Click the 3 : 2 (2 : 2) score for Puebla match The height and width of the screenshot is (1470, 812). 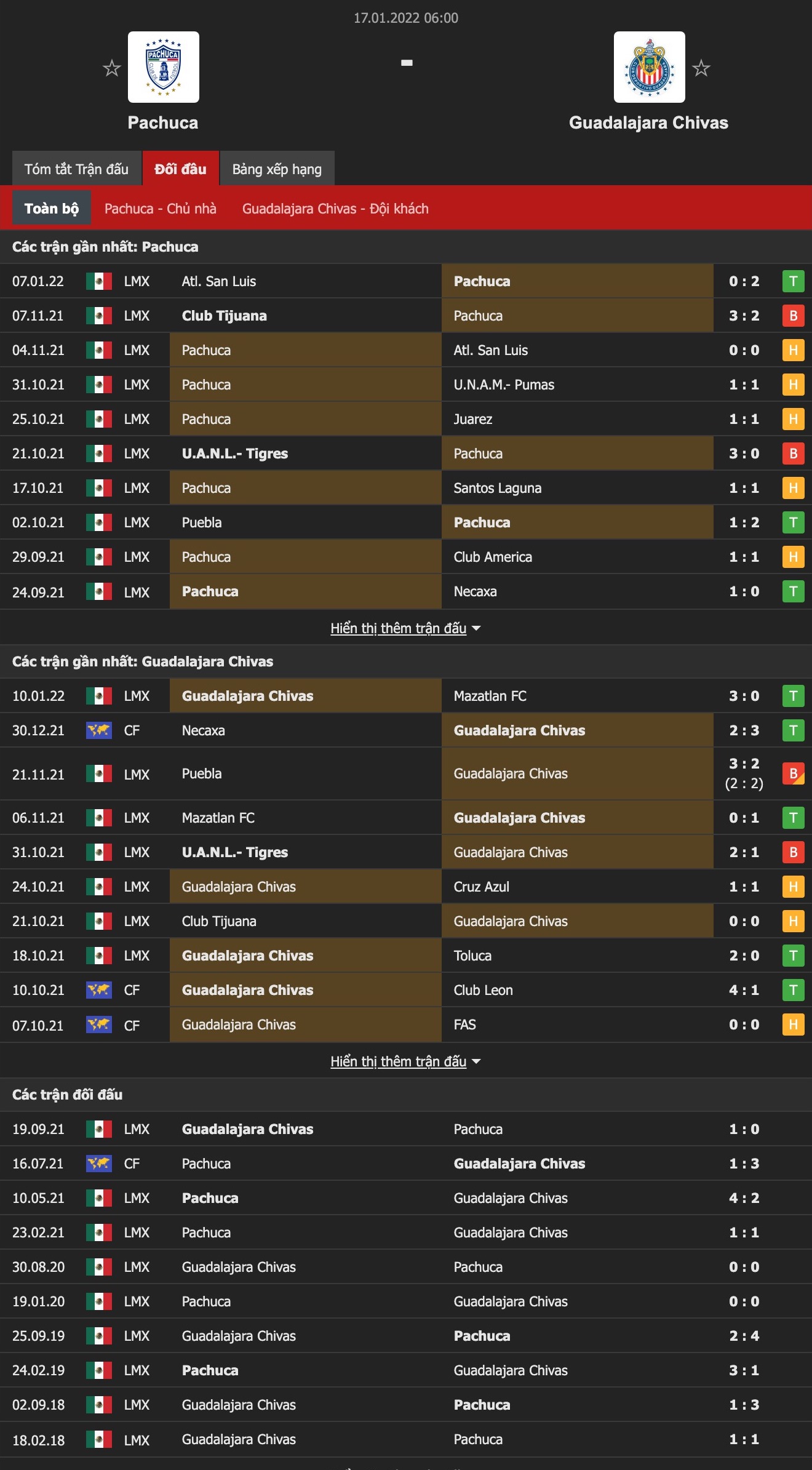[744, 773]
